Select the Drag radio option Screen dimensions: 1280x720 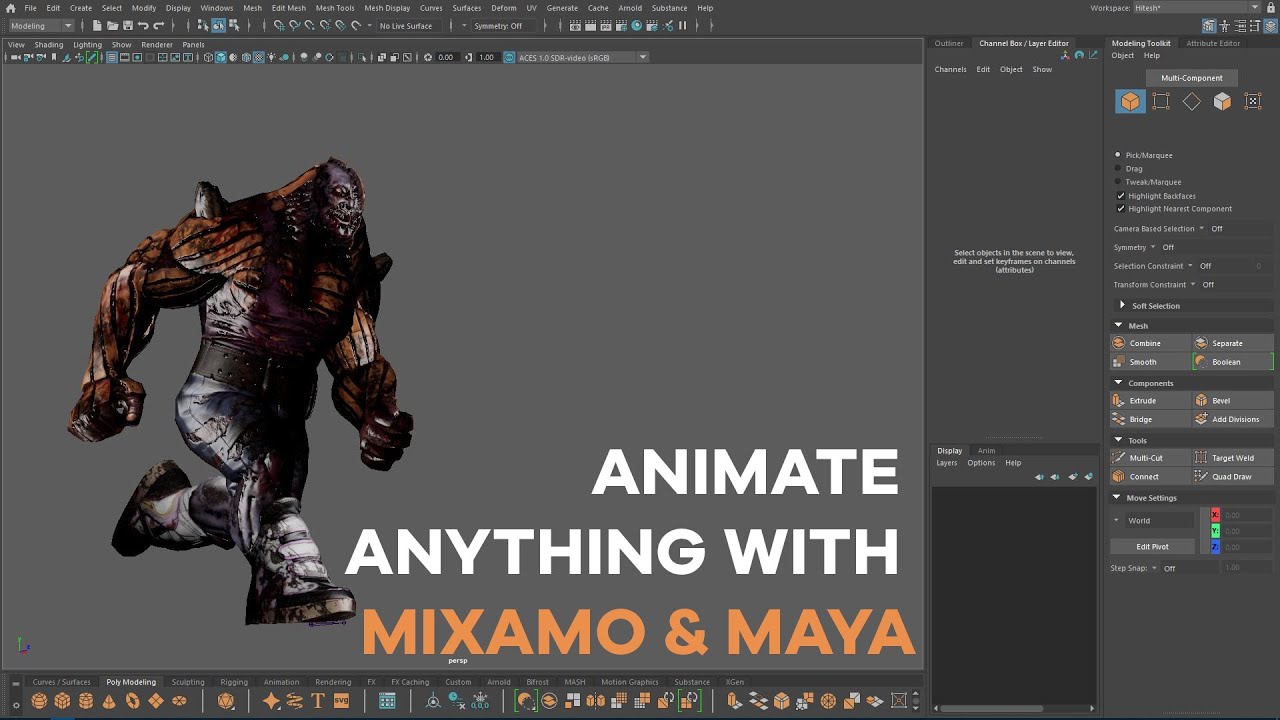1118,168
